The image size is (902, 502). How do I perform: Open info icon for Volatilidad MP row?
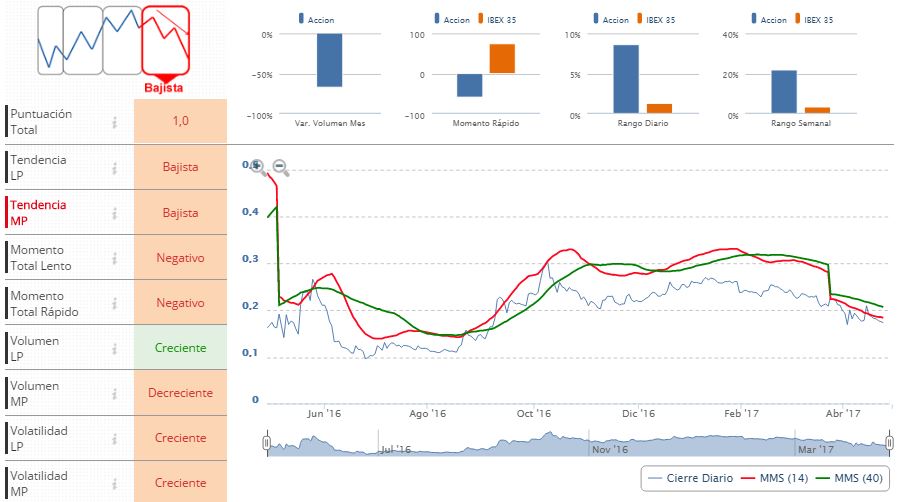click(115, 484)
